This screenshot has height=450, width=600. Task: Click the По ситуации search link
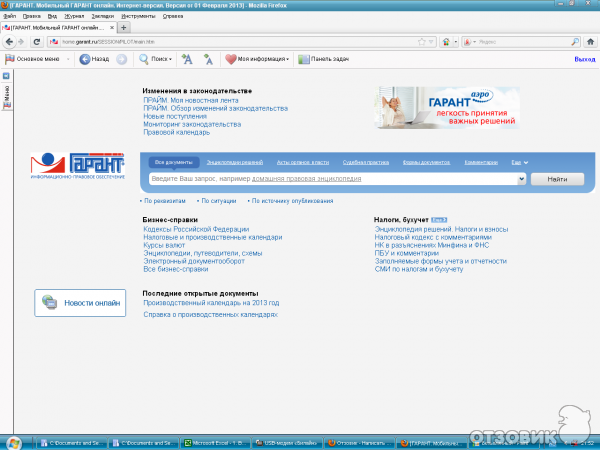click(x=218, y=201)
